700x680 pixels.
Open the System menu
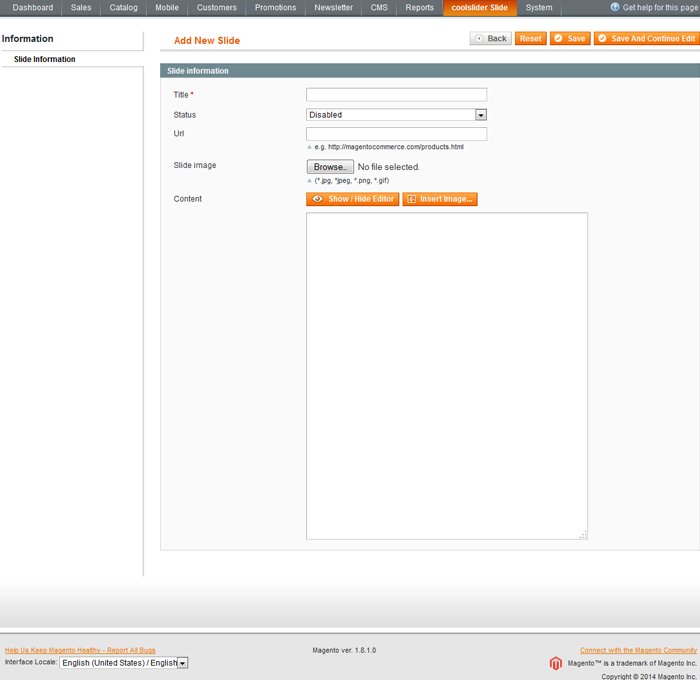click(539, 8)
